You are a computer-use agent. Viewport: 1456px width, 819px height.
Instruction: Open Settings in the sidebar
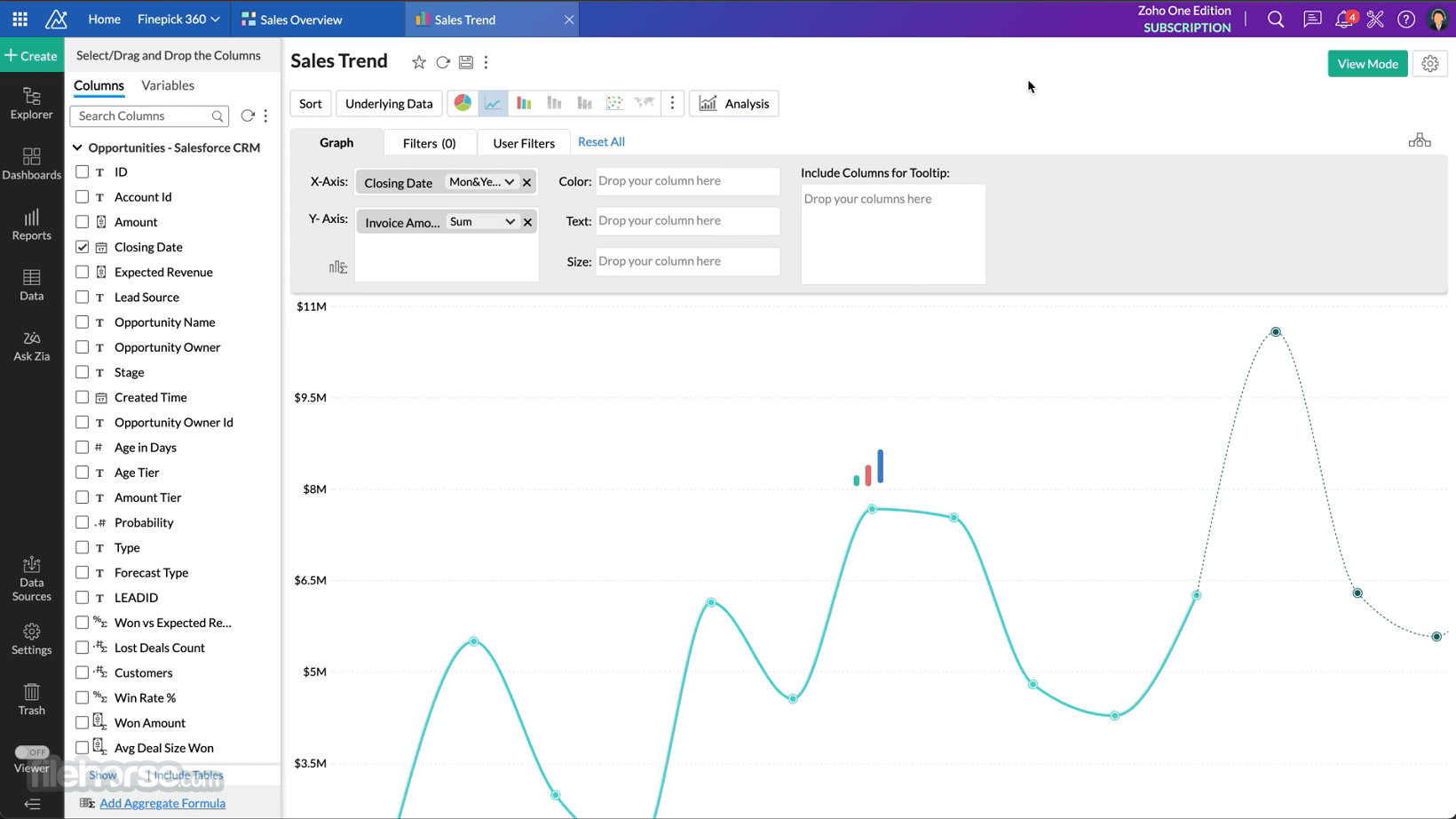point(32,639)
